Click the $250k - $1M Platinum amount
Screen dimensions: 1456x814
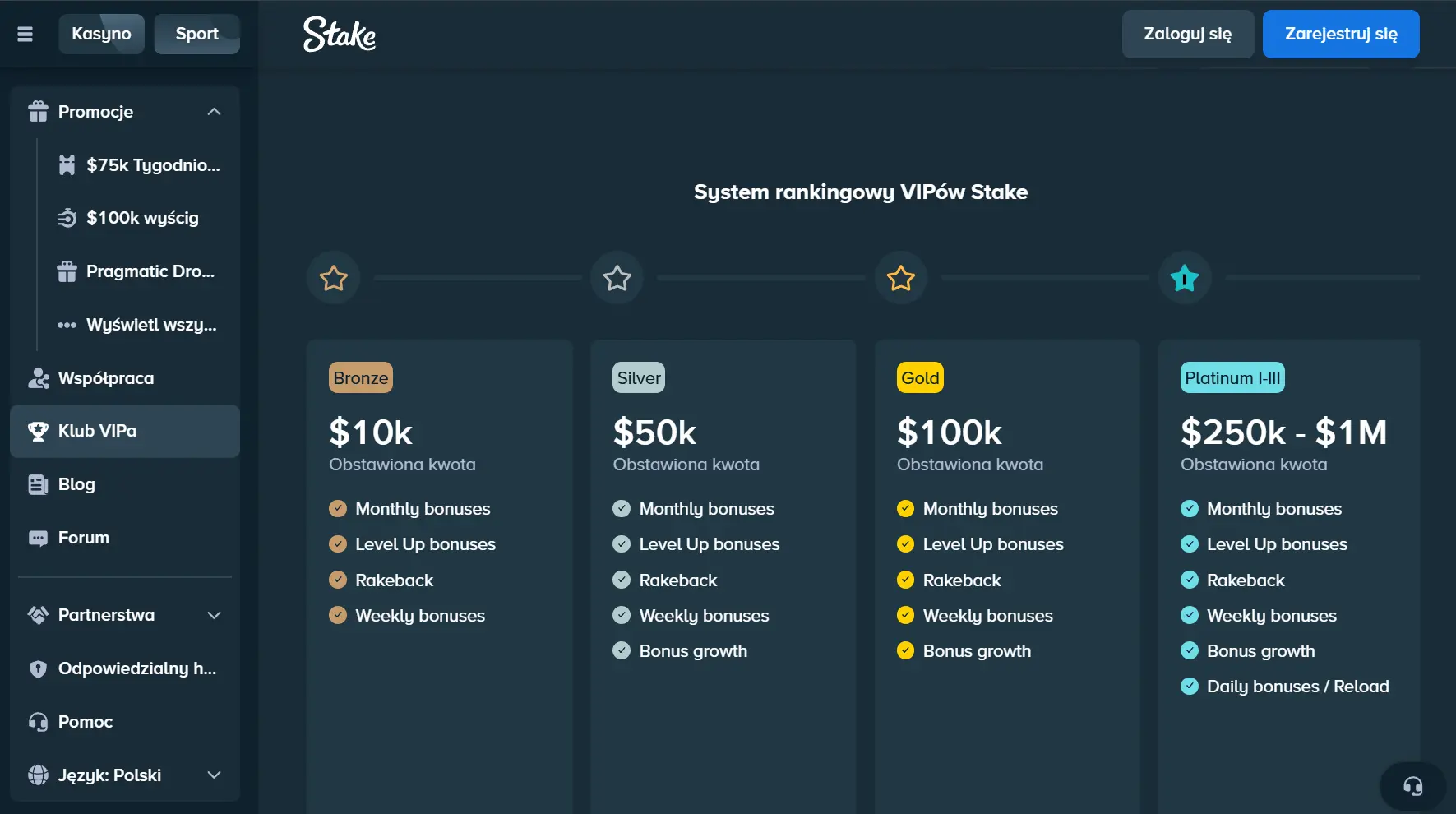(x=1284, y=432)
